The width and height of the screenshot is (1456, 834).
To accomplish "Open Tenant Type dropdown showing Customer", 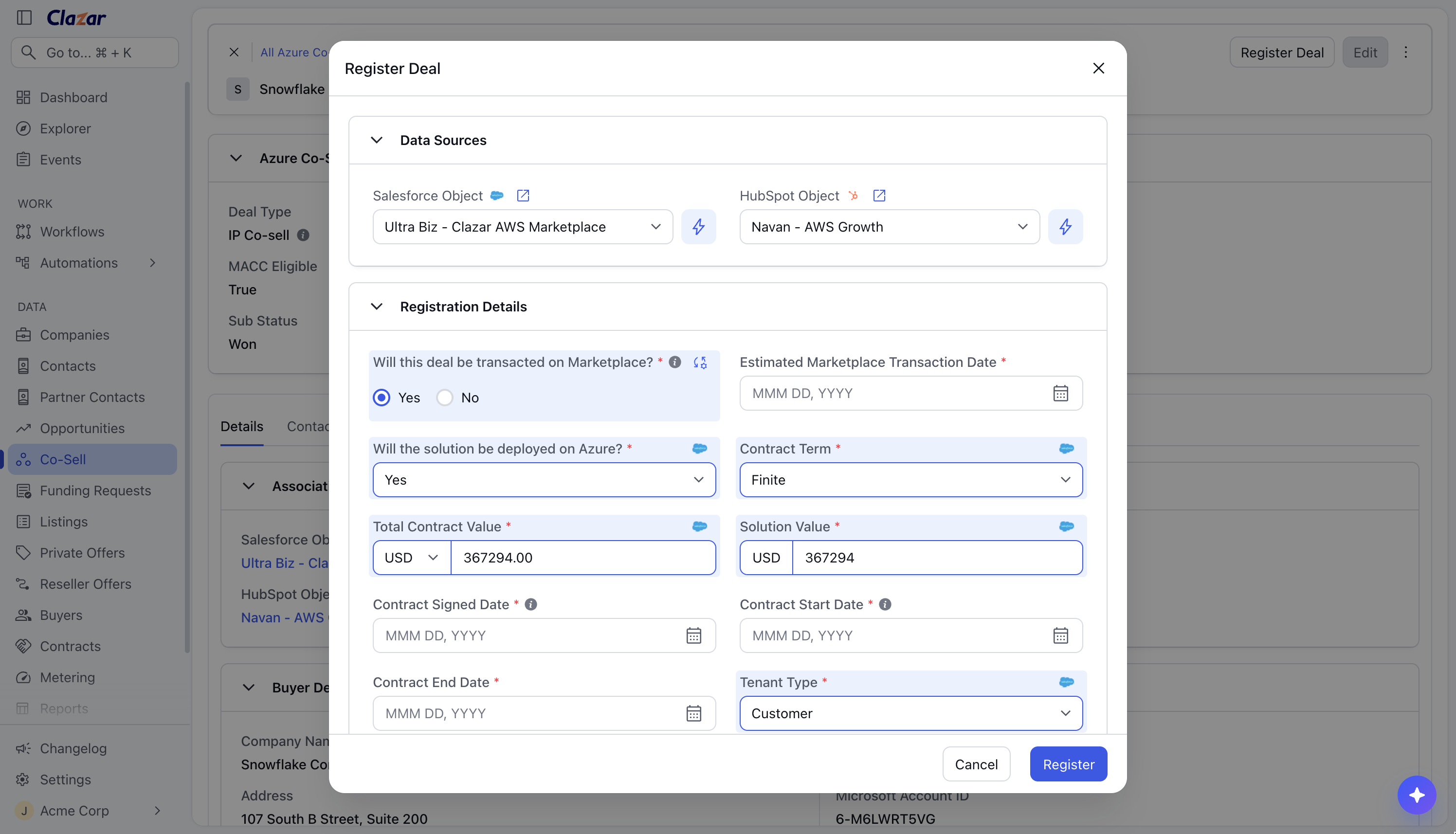I will tap(910, 713).
